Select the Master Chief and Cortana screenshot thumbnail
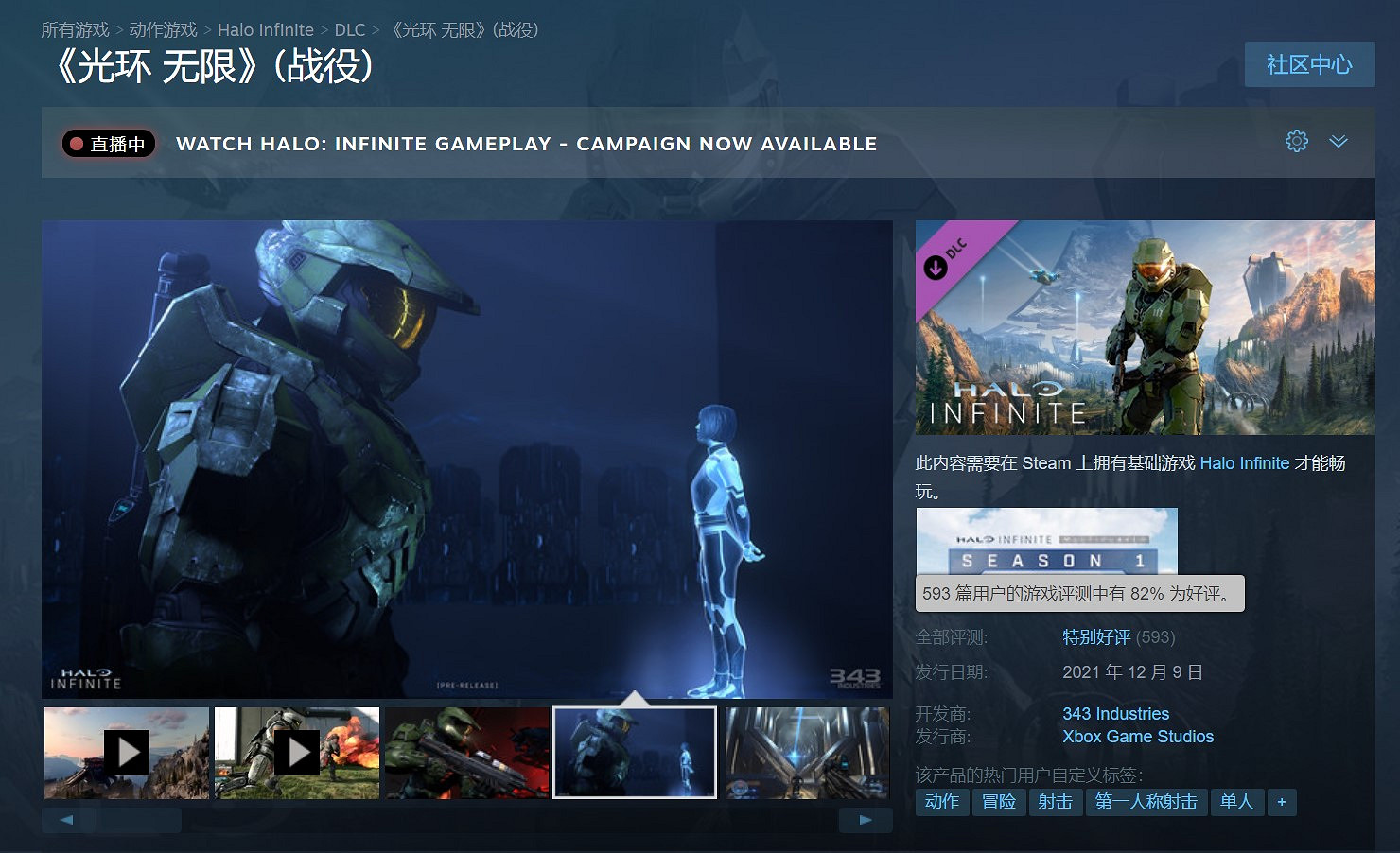1400x853 pixels. point(635,751)
